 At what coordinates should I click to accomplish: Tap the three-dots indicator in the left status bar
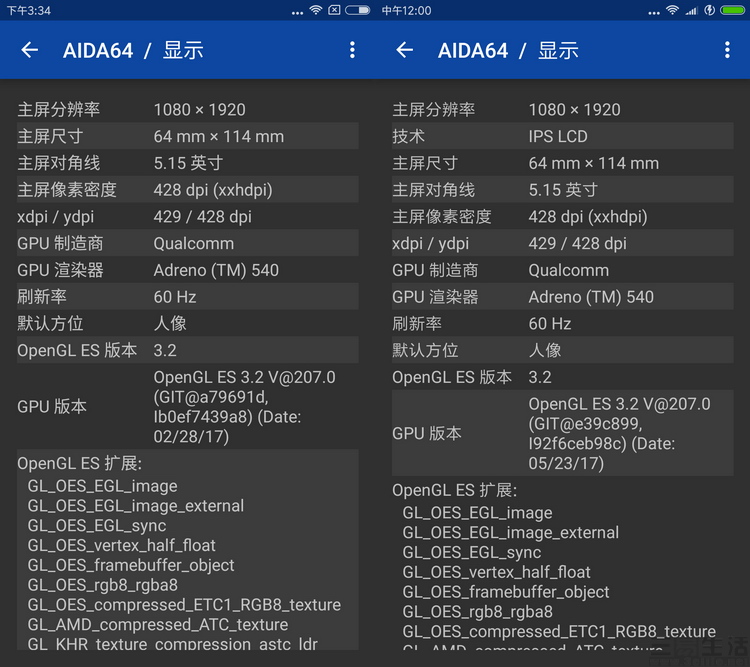click(298, 13)
